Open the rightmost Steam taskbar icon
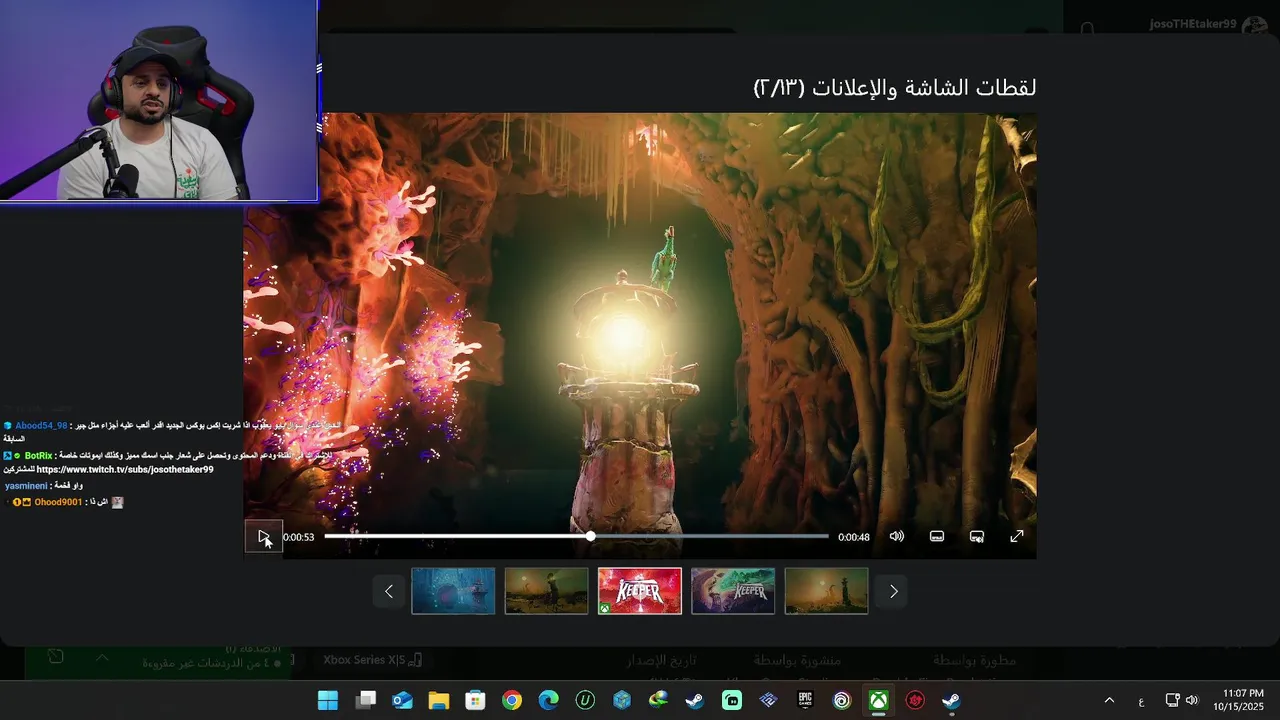 [x=951, y=701]
